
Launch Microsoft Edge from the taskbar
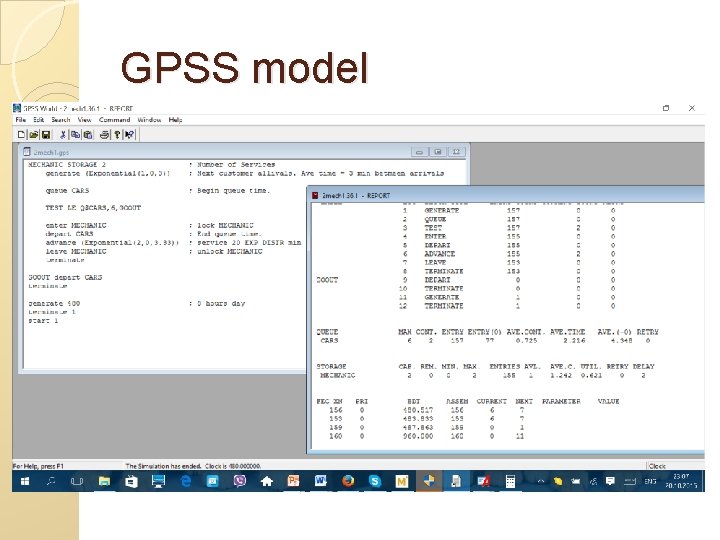(186, 481)
